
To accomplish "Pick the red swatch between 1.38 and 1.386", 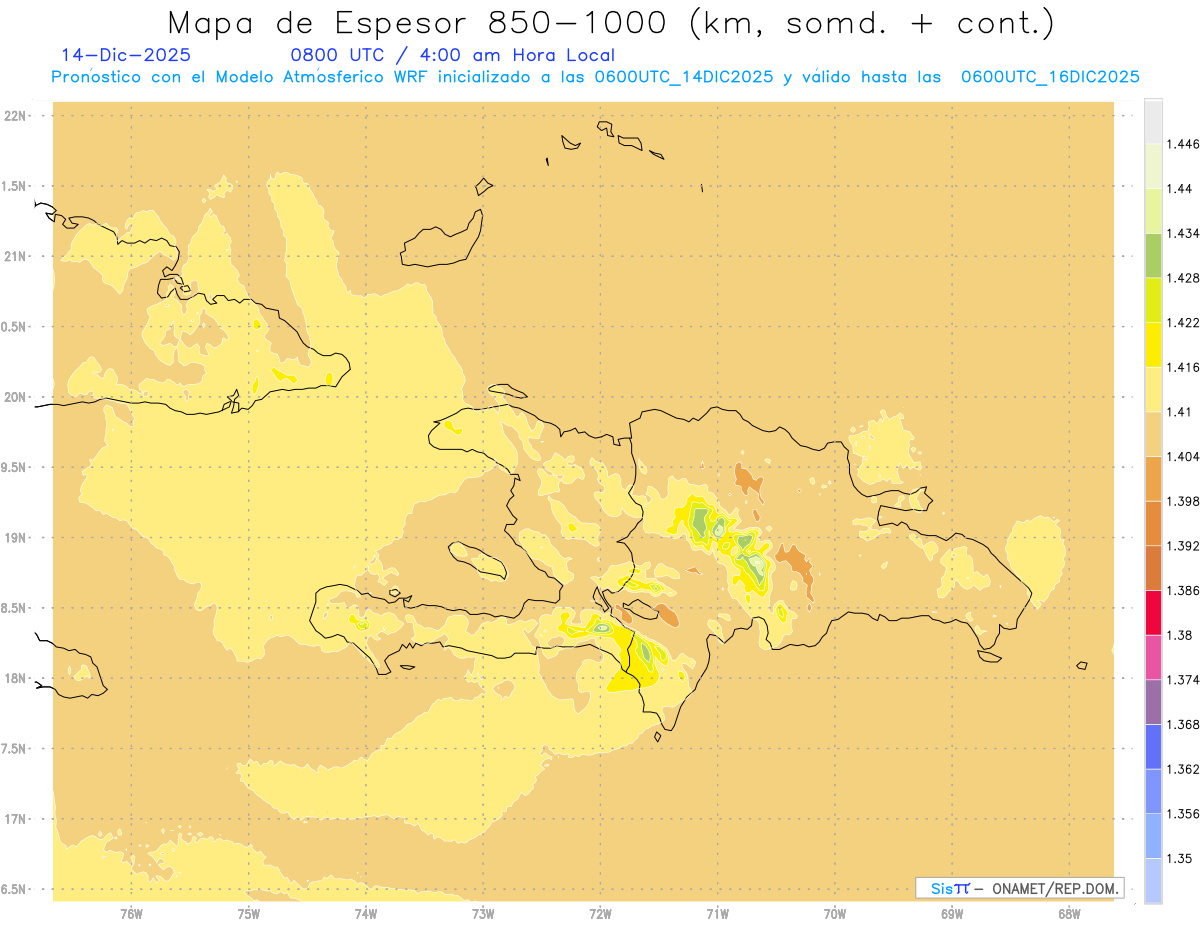I will tap(1153, 613).
